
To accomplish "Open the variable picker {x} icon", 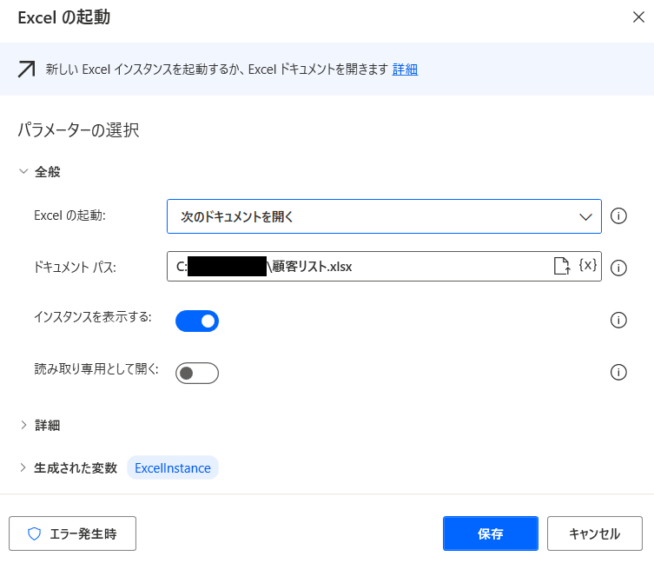I will point(587,265).
